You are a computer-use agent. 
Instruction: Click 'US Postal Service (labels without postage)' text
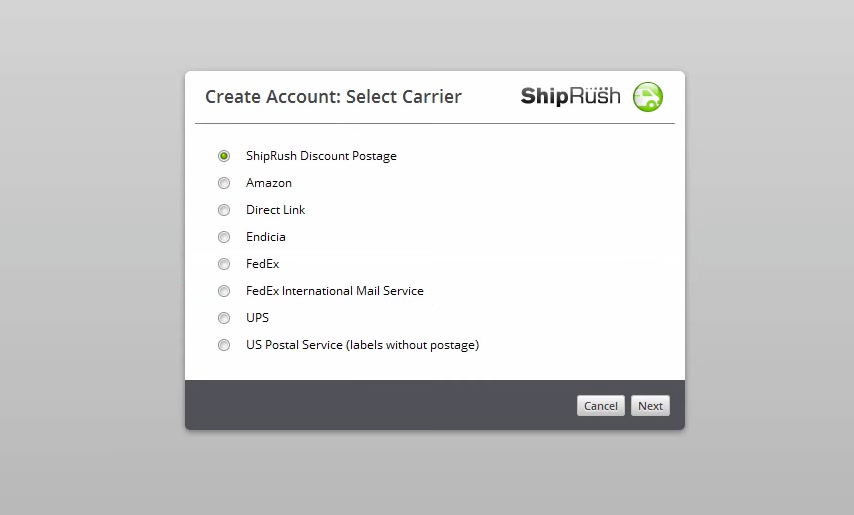pos(363,345)
